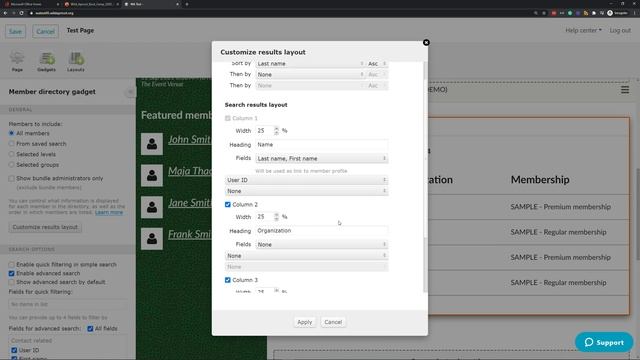Open the Help center dropdown menu

tap(583, 30)
